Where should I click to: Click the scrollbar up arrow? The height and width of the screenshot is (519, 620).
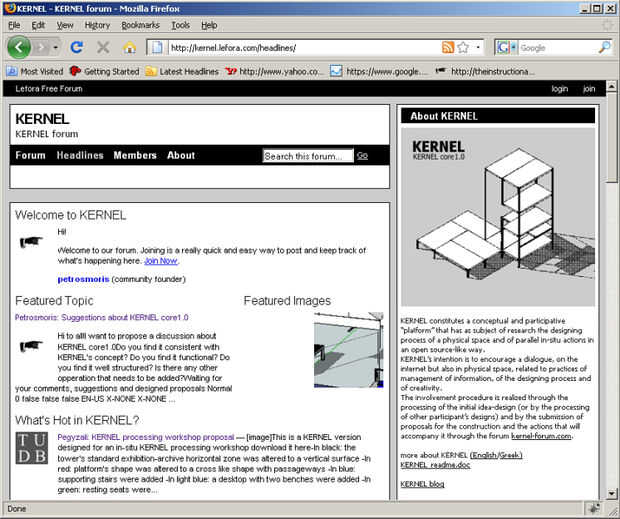point(611,86)
